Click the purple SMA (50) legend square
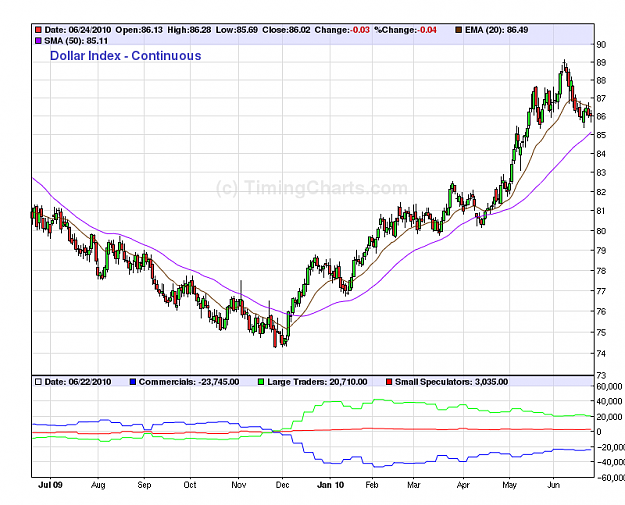 pyautogui.click(x=38, y=41)
